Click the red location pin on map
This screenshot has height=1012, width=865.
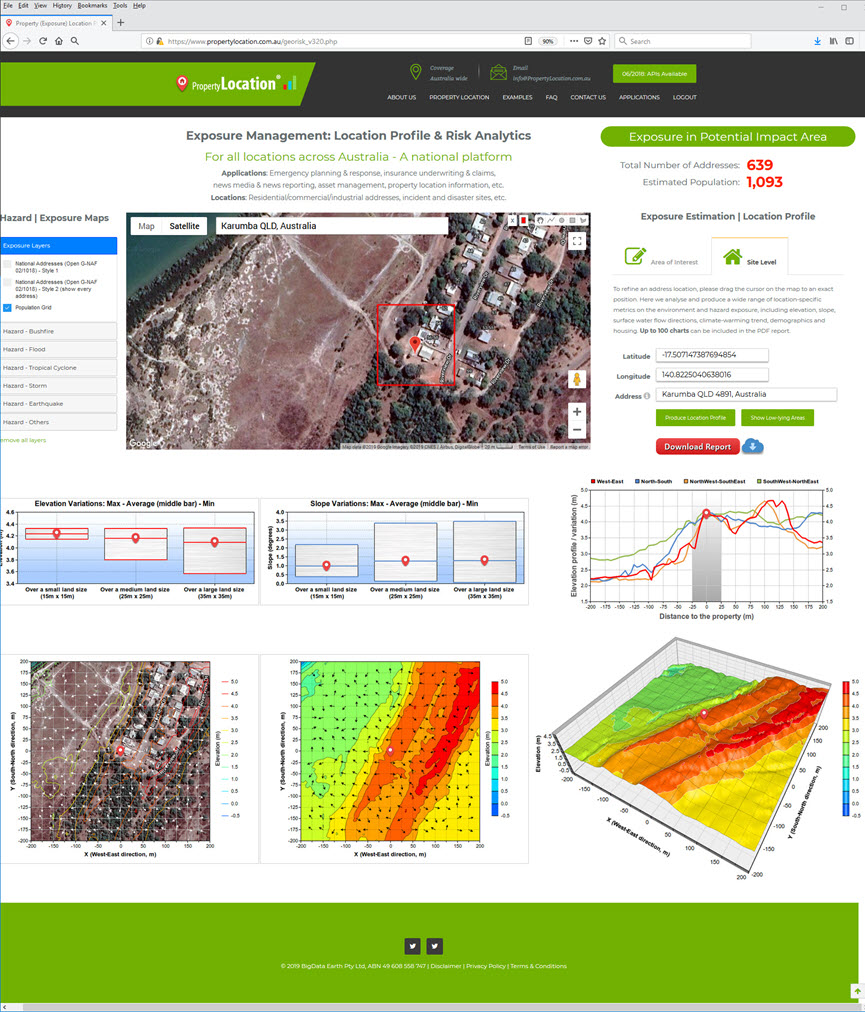(x=416, y=344)
